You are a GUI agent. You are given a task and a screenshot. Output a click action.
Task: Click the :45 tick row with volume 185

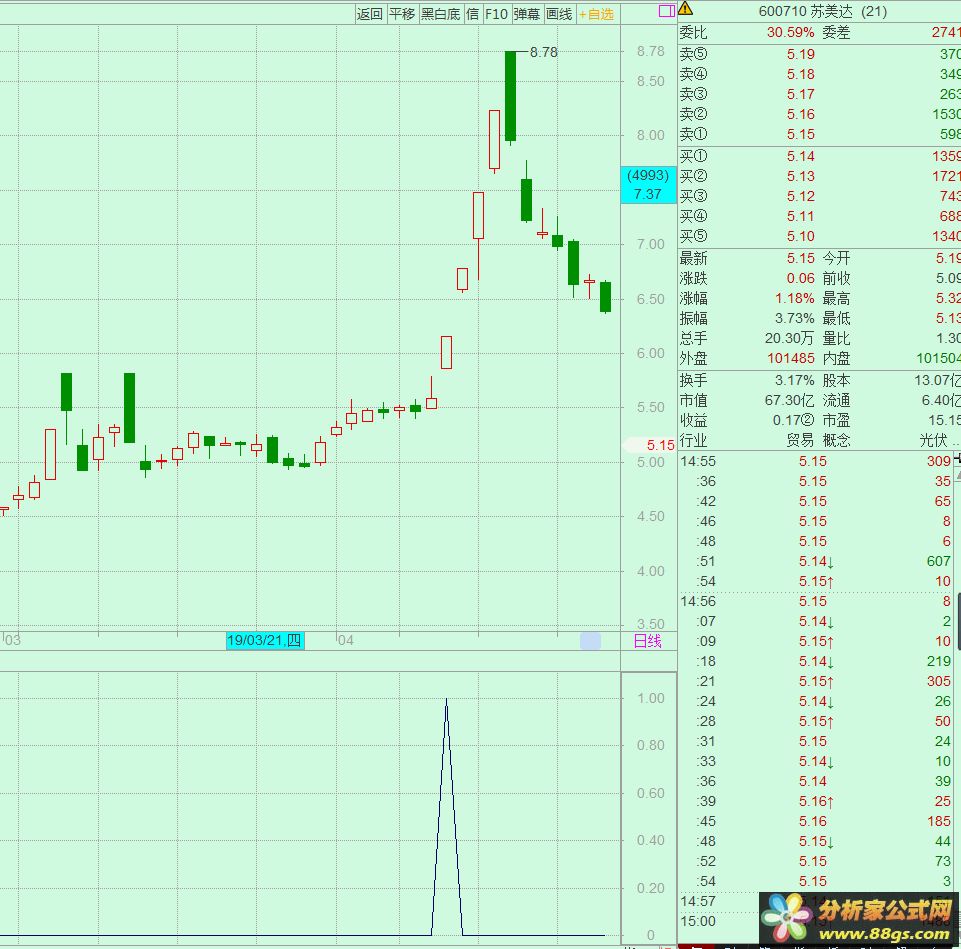click(x=816, y=821)
